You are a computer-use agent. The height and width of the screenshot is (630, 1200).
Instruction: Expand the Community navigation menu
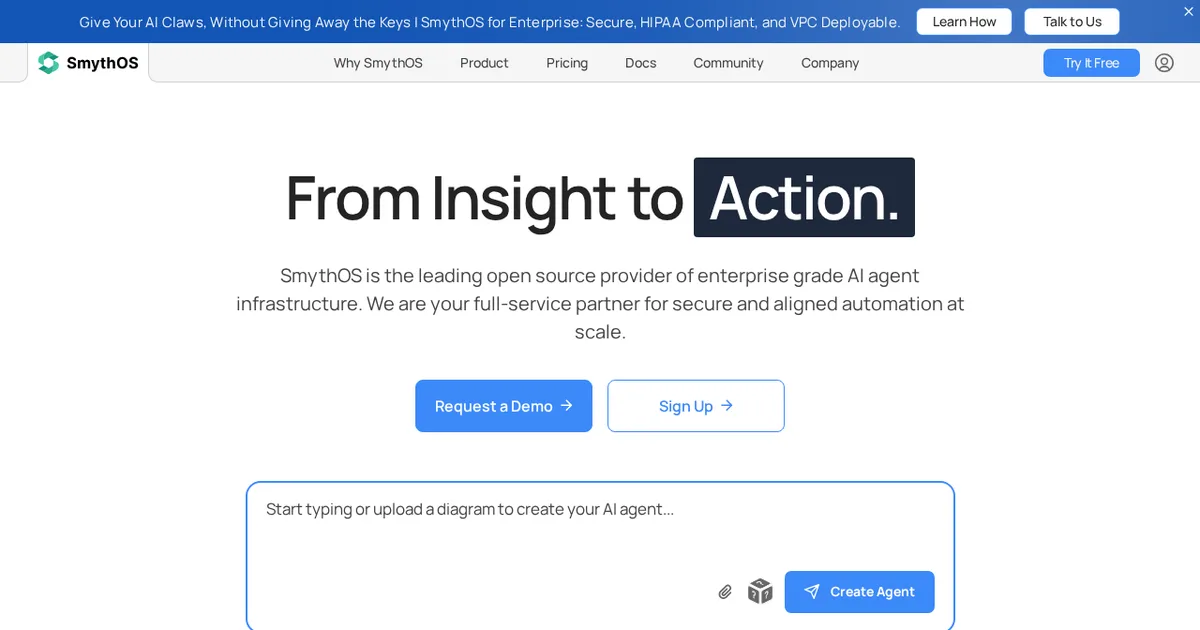point(728,63)
